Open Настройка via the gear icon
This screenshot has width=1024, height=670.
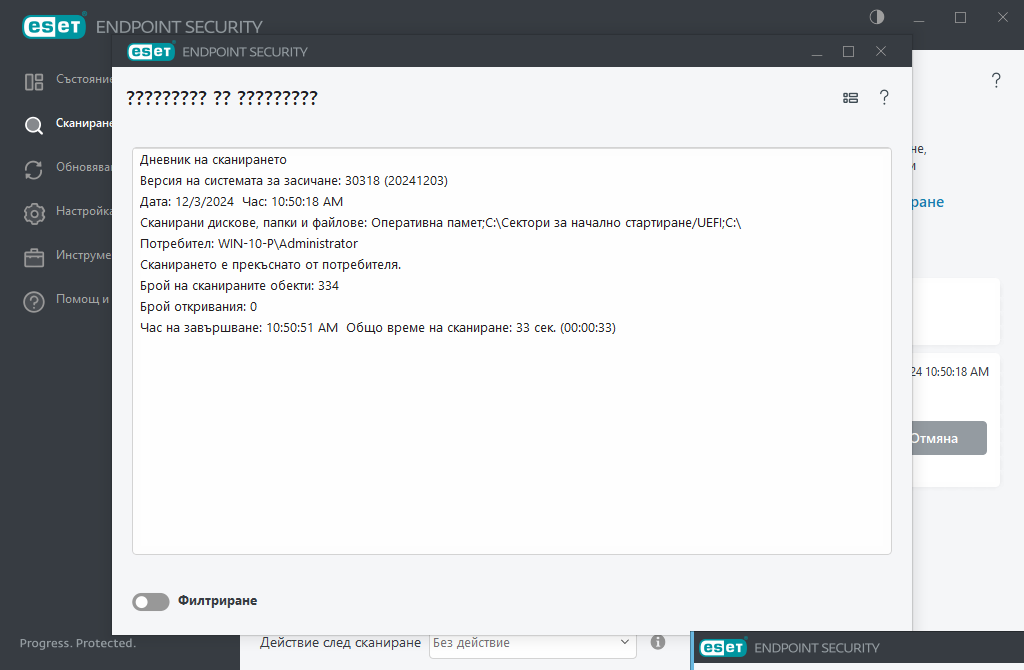coord(34,214)
